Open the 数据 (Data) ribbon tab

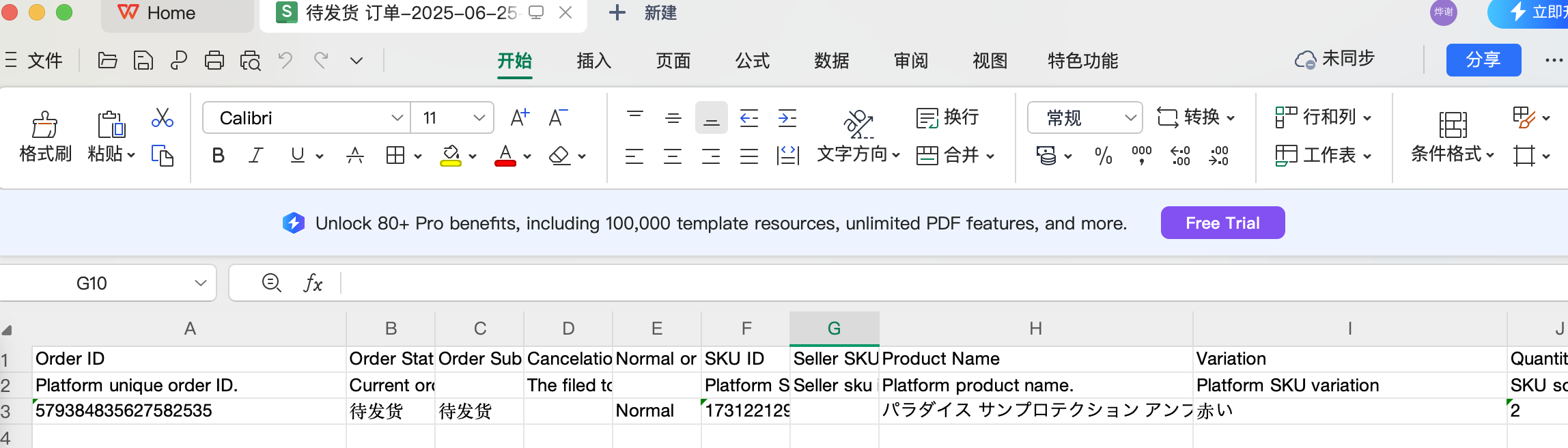point(831,61)
